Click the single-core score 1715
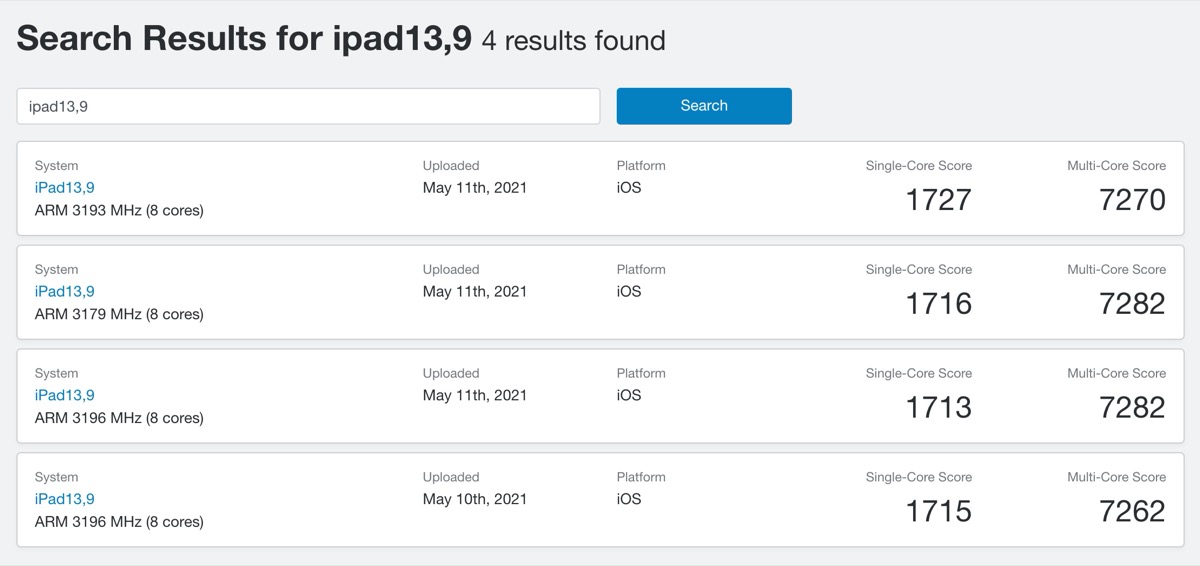 click(938, 512)
